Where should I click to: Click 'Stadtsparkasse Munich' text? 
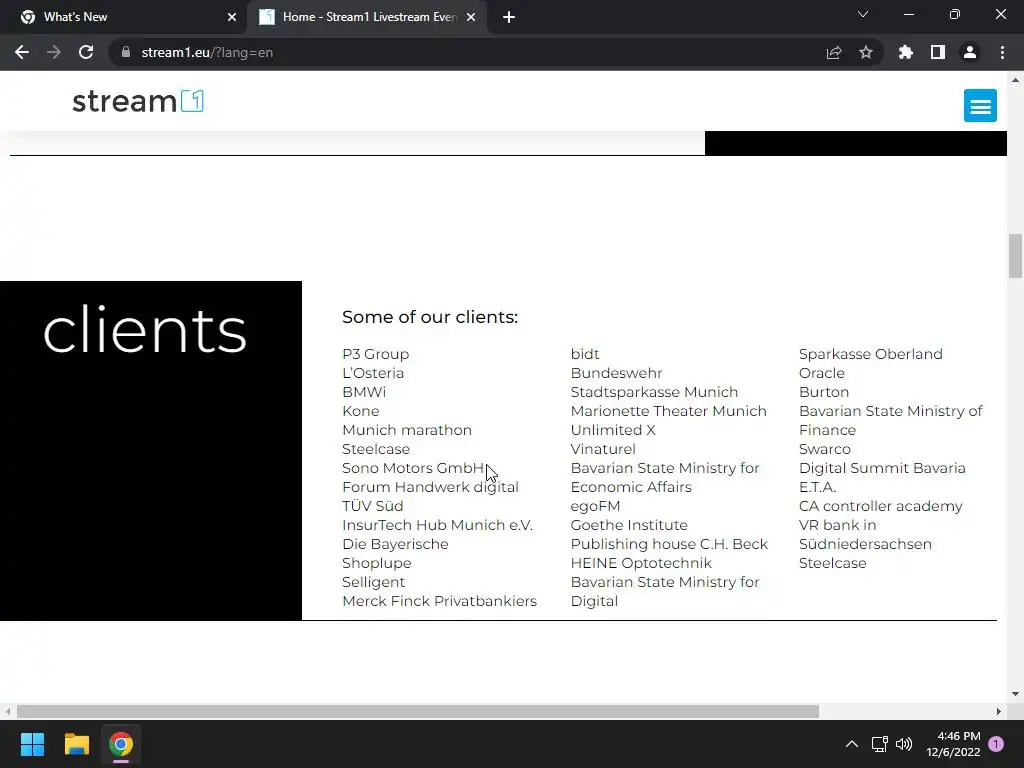[654, 392]
